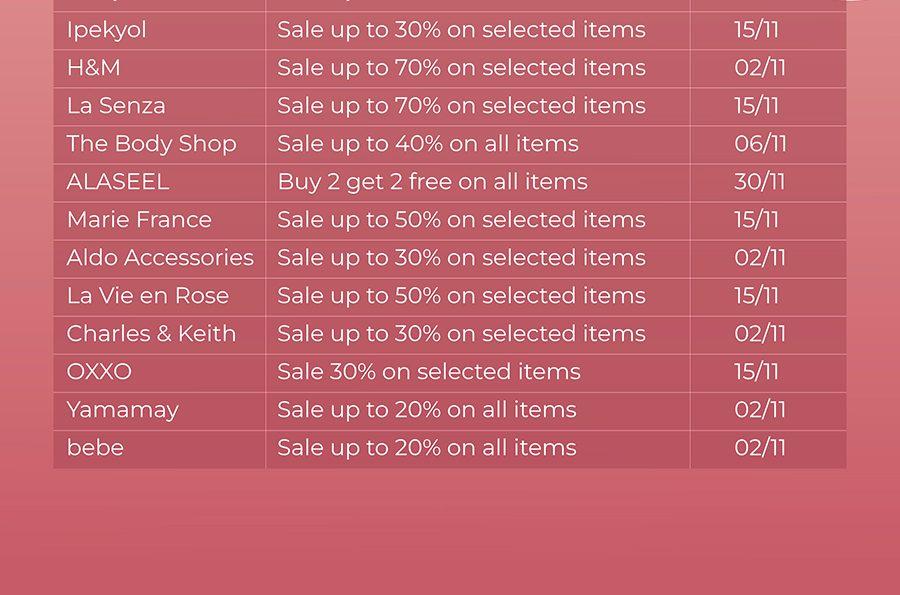Select The Body Shop name
The image size is (900, 595).
pos(152,144)
